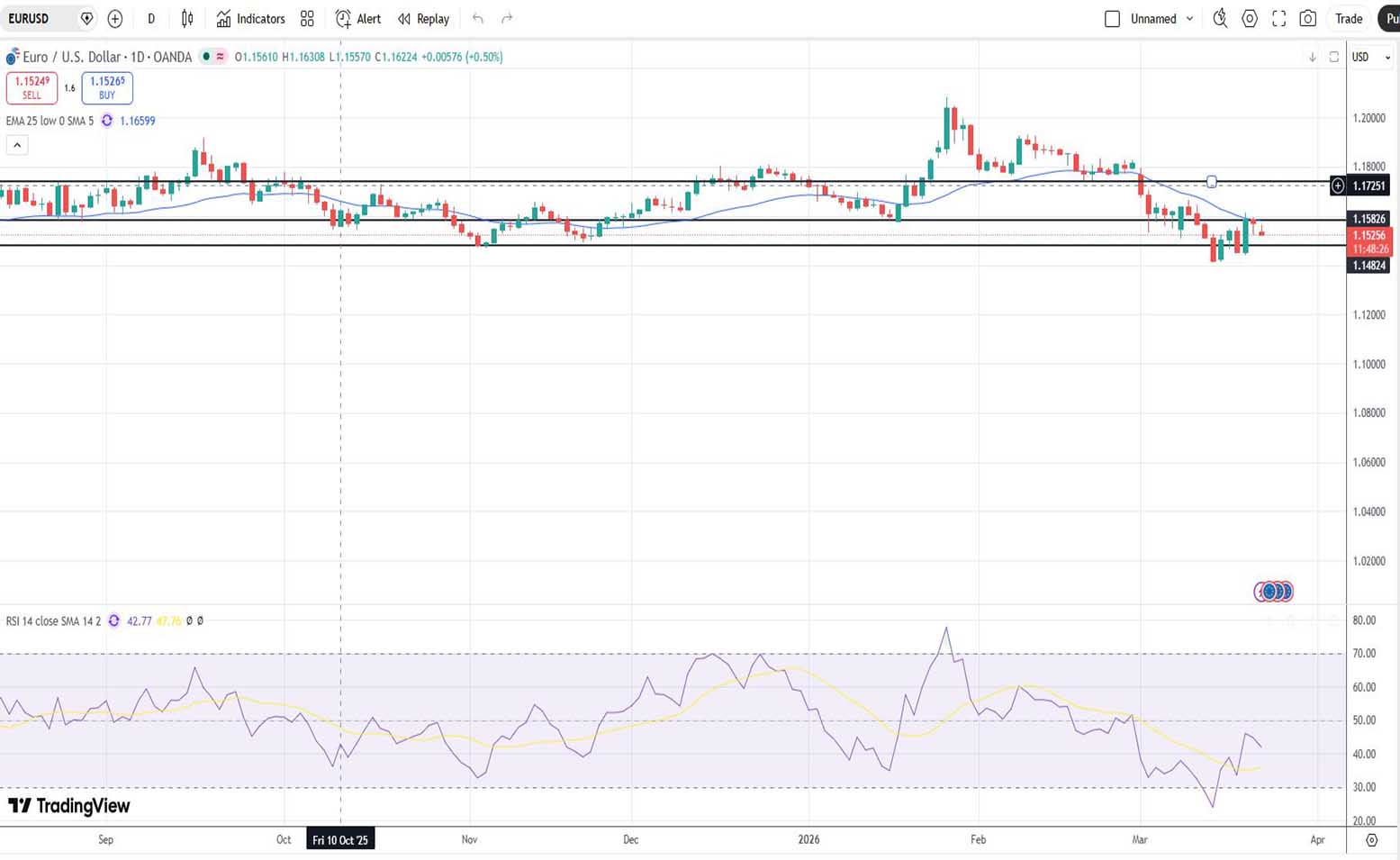Open the Alert menu item

pyautogui.click(x=358, y=19)
